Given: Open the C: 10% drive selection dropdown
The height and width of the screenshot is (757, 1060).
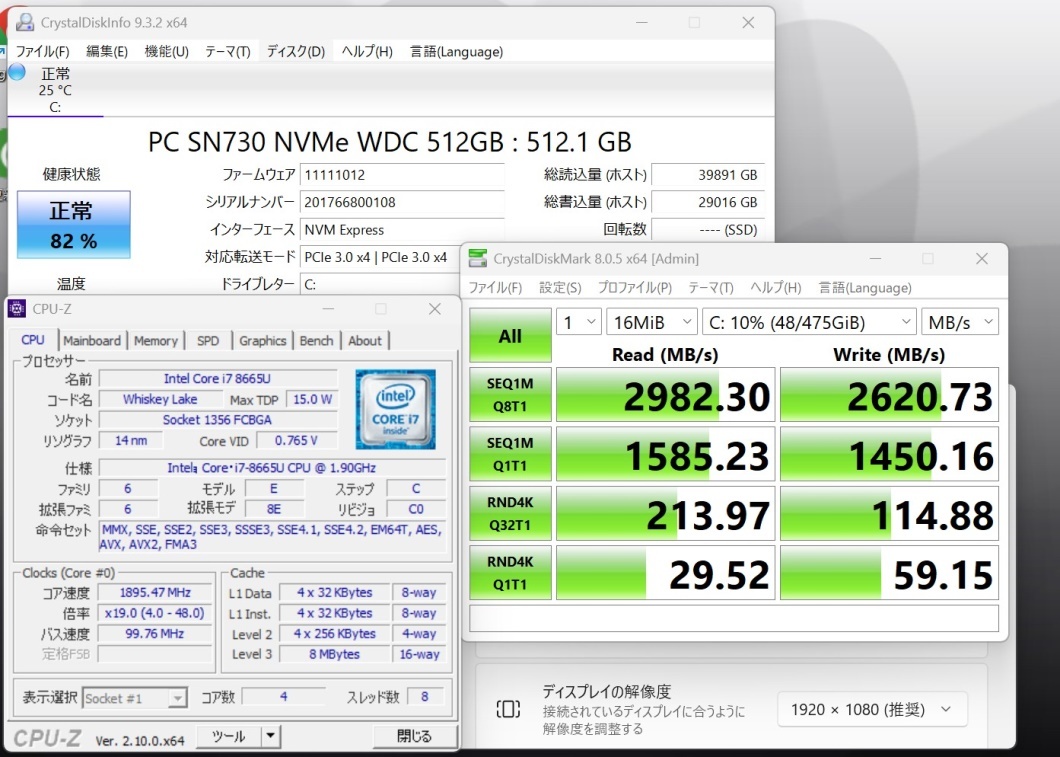Looking at the screenshot, I should tap(809, 322).
